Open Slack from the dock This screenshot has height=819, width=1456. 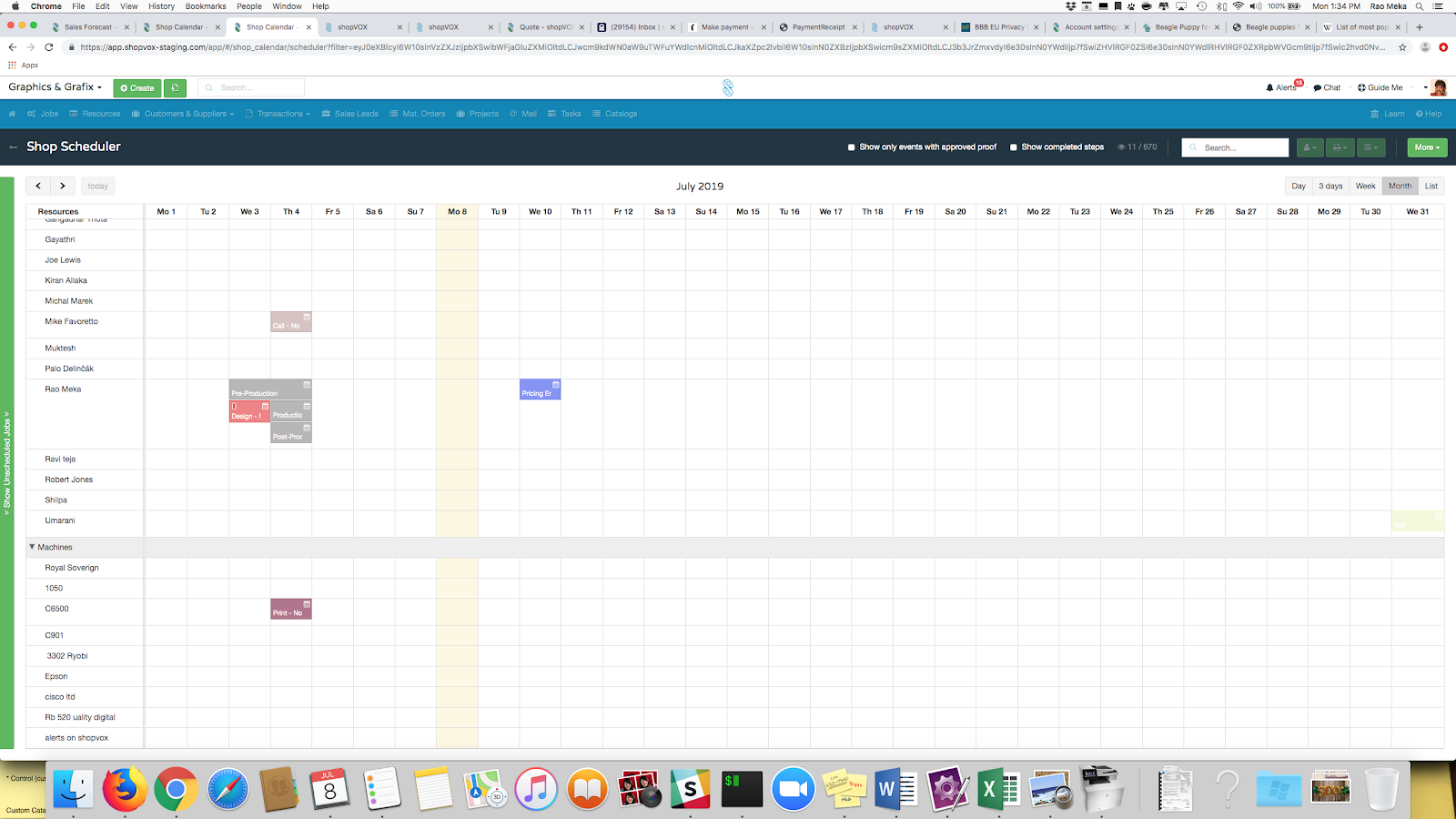click(x=691, y=788)
